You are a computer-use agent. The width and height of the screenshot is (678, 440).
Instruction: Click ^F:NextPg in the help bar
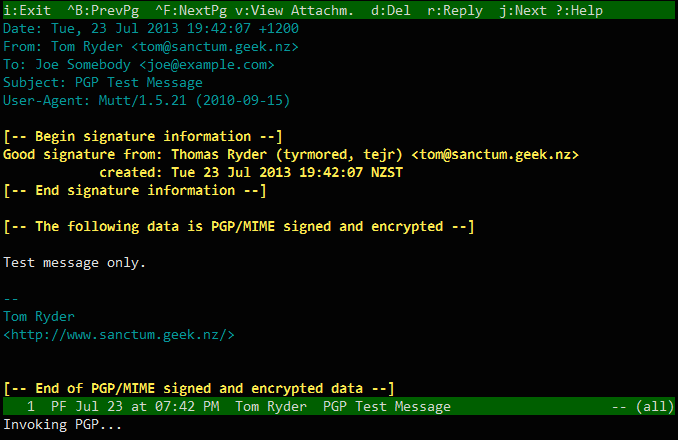[191, 10]
